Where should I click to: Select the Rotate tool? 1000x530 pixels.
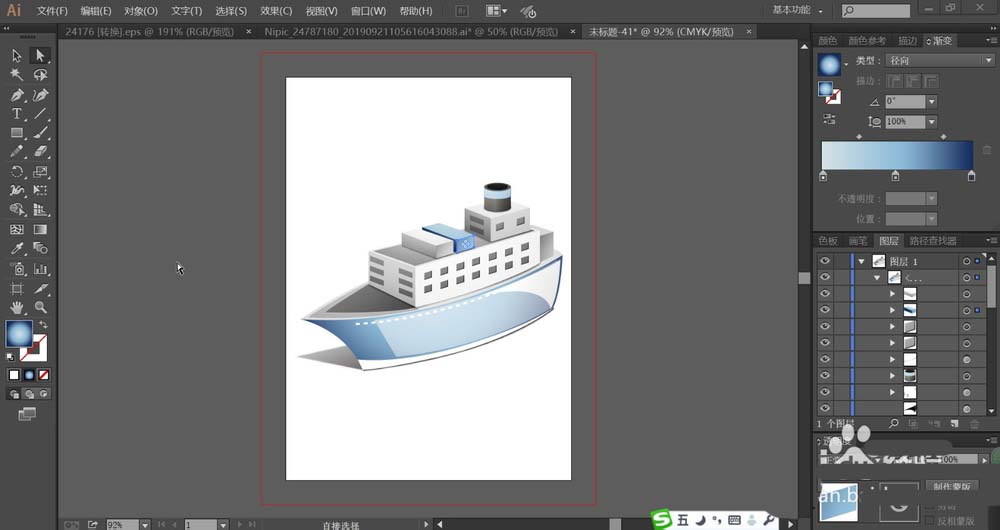17,172
